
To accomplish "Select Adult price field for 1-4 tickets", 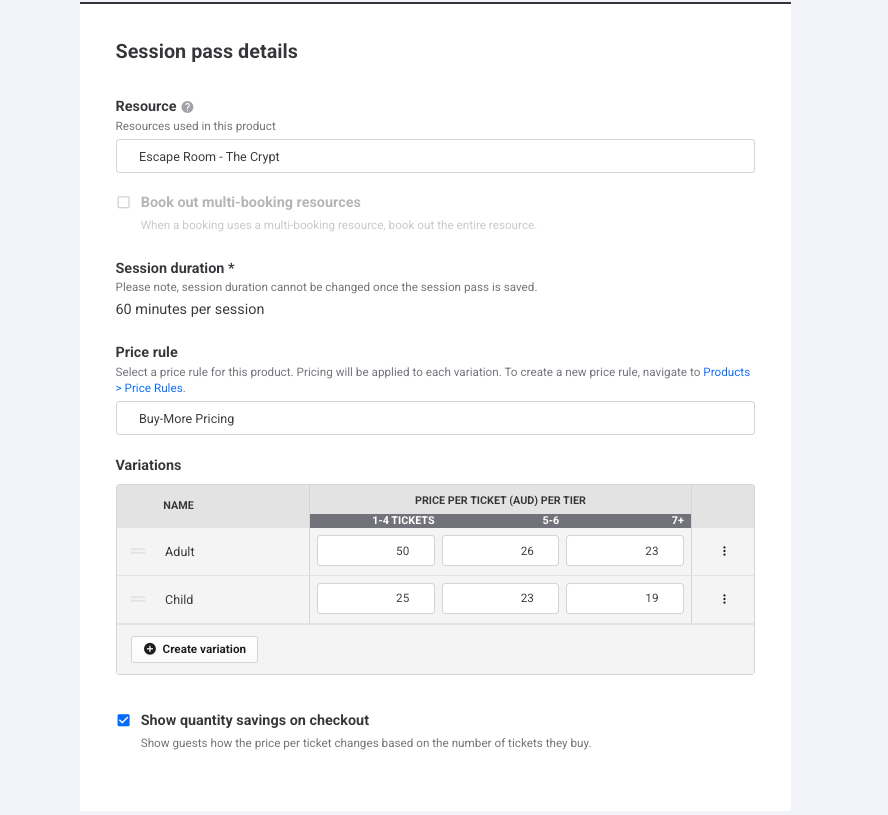I will 375,551.
